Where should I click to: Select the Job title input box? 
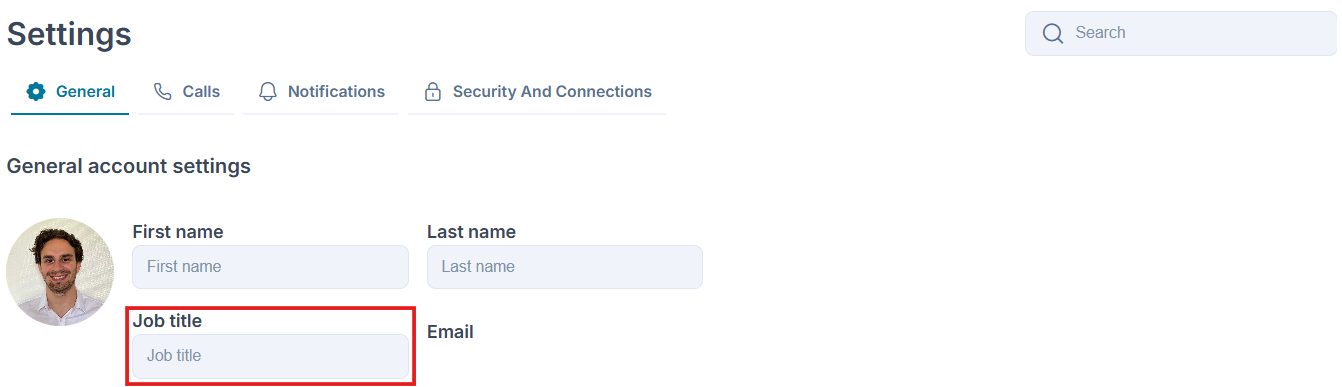click(270, 356)
